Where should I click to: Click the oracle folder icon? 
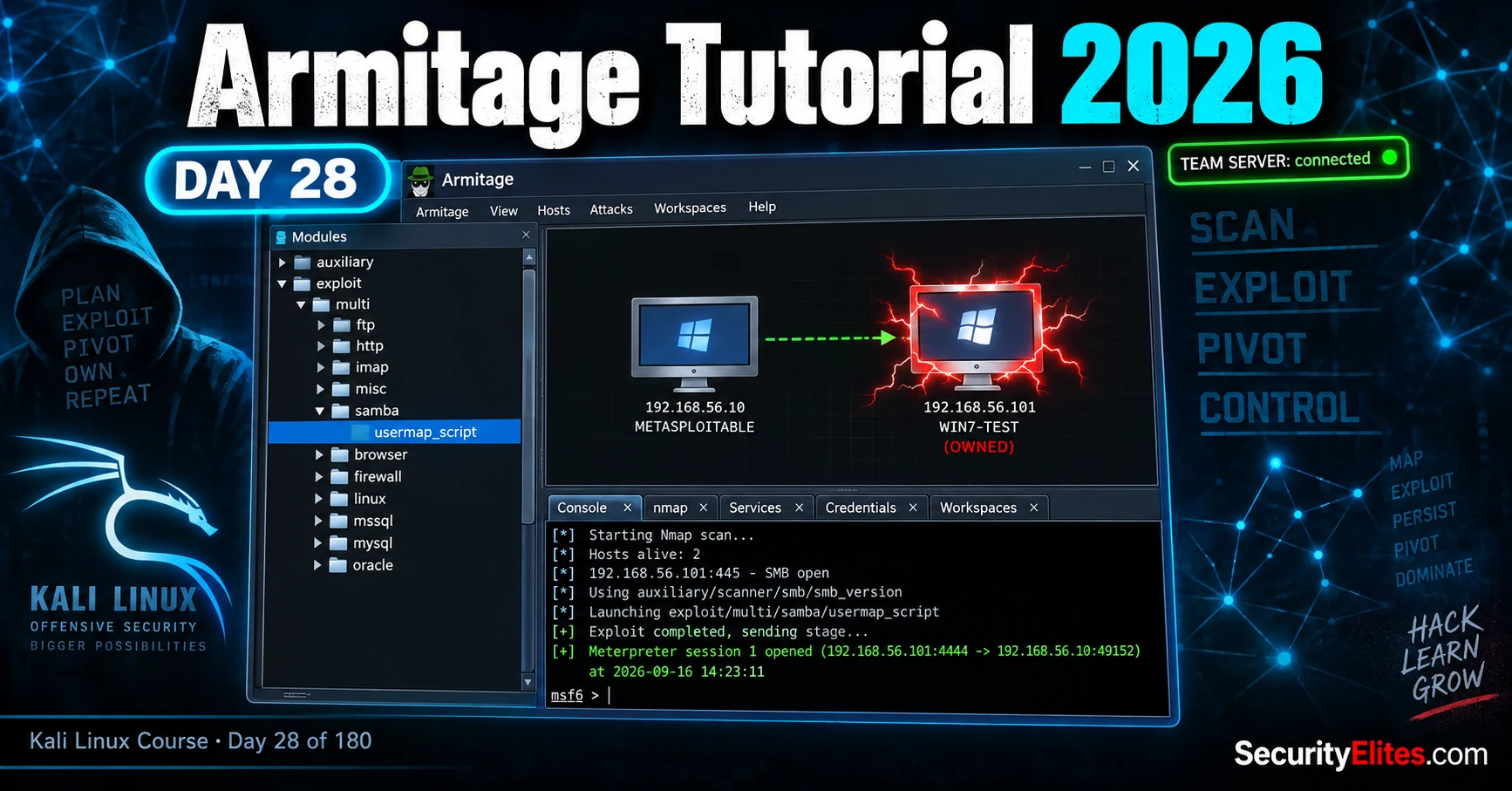338,565
